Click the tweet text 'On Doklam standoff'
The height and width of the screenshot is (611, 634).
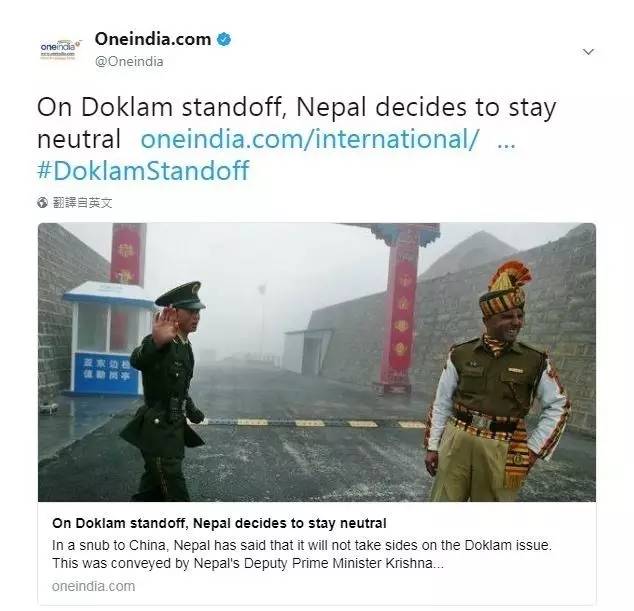point(160,108)
